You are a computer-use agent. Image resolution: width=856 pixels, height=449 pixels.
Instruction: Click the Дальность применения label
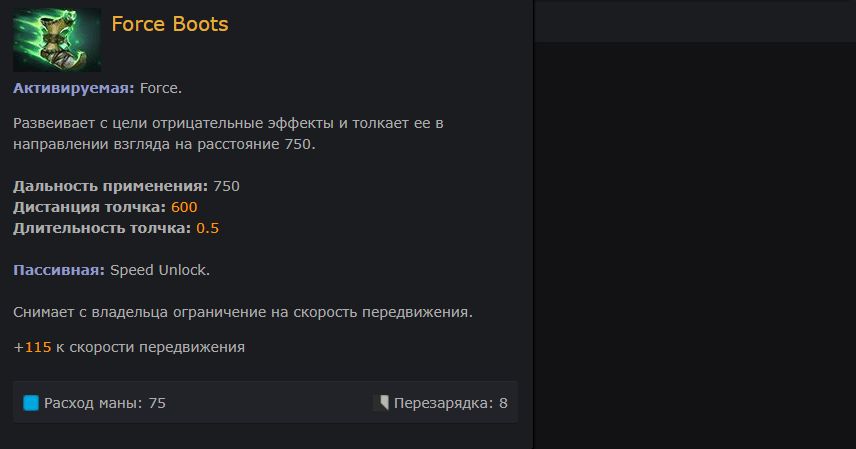point(110,186)
